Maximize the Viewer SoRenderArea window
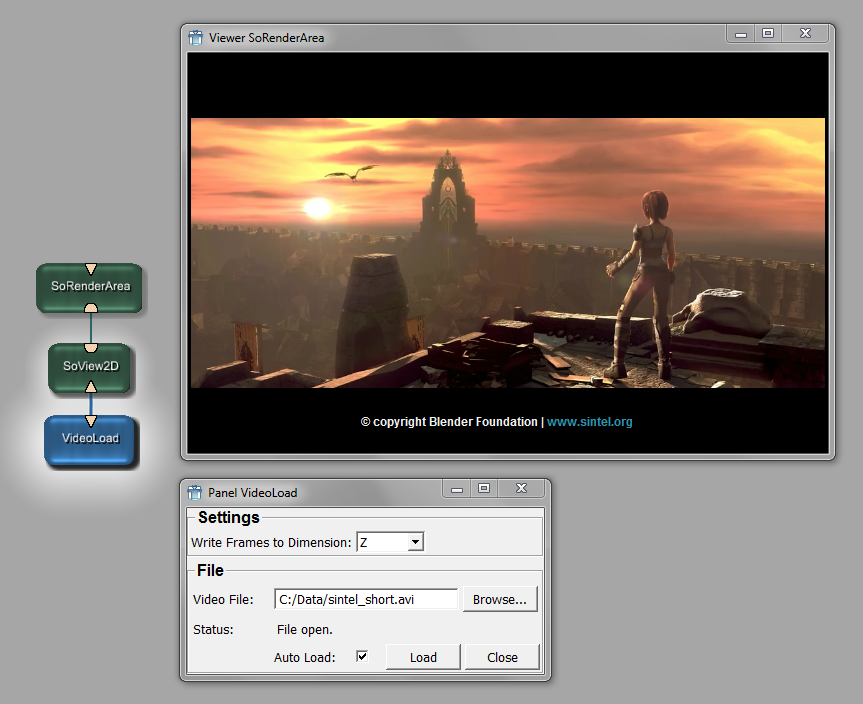The width and height of the screenshot is (863, 704). (x=768, y=34)
